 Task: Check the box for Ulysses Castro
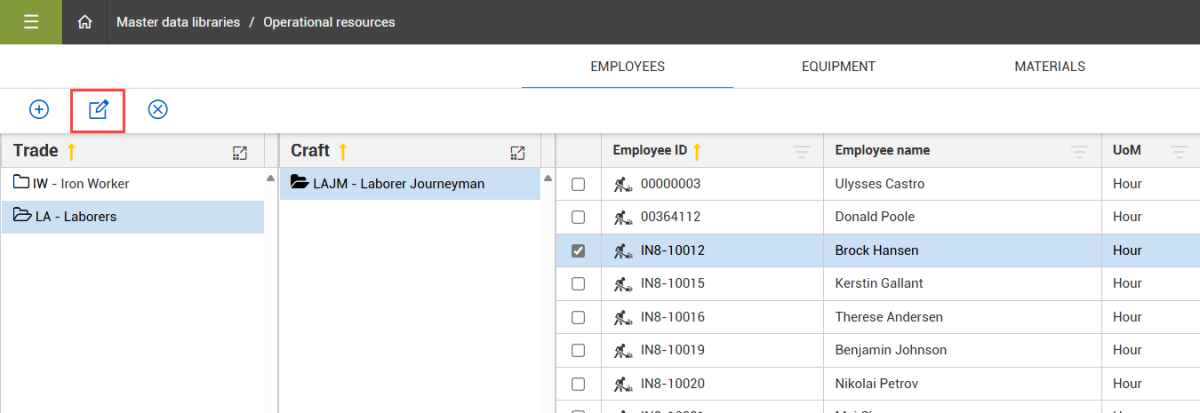pyautogui.click(x=578, y=185)
